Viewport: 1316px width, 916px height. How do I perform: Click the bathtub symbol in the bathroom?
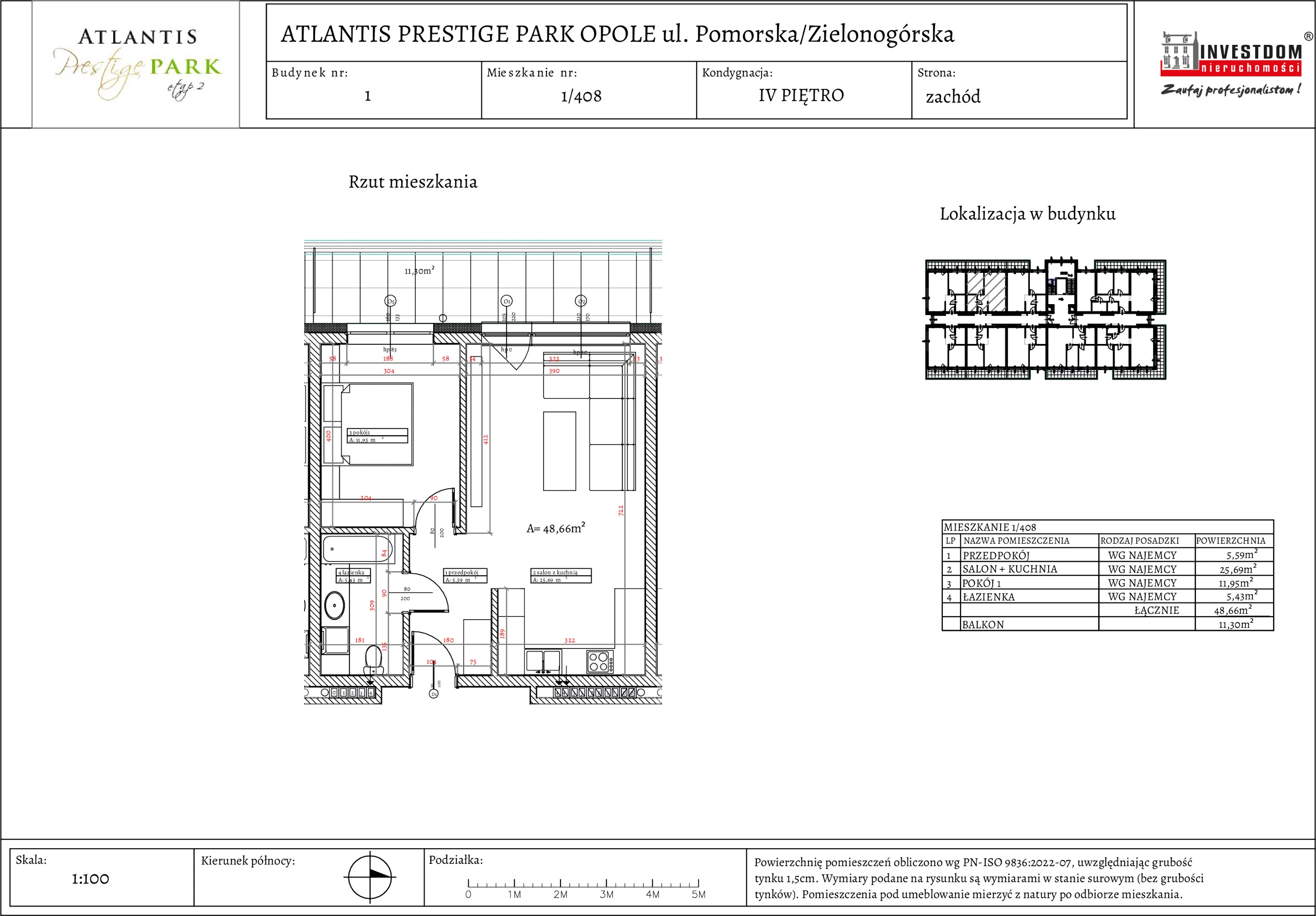coord(358,549)
